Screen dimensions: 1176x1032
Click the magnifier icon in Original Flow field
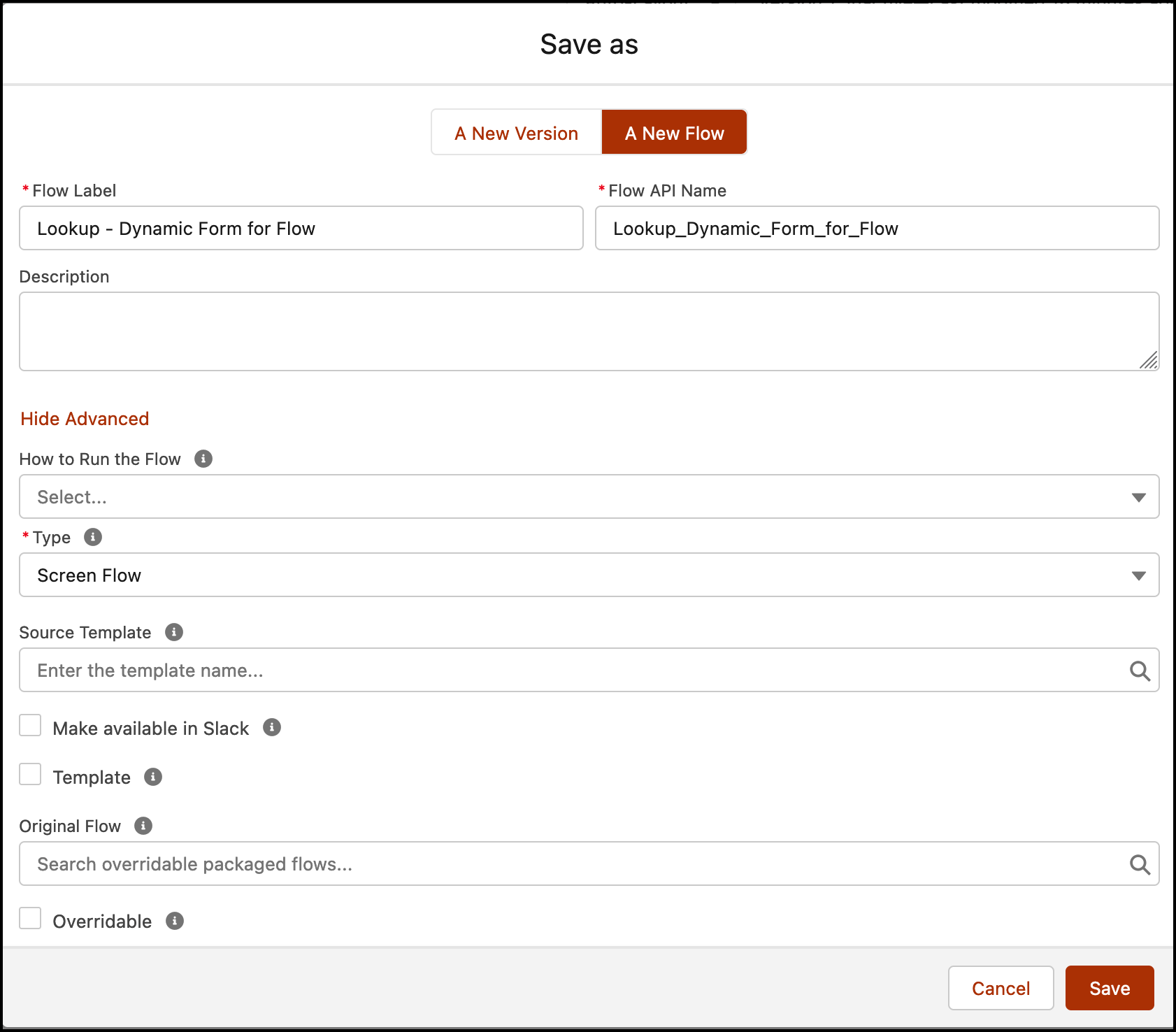[1140, 864]
